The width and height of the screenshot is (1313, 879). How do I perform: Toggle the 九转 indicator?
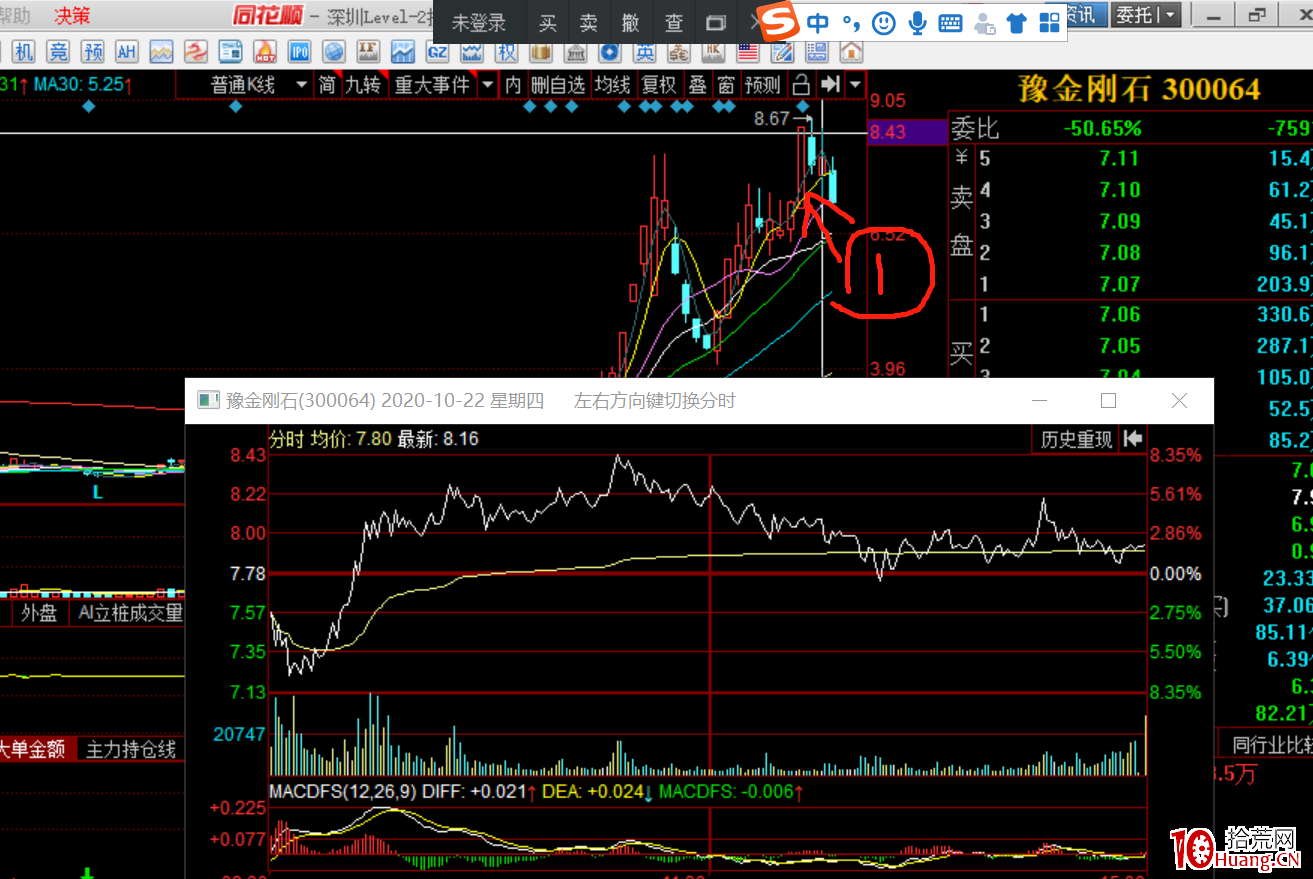[x=363, y=85]
